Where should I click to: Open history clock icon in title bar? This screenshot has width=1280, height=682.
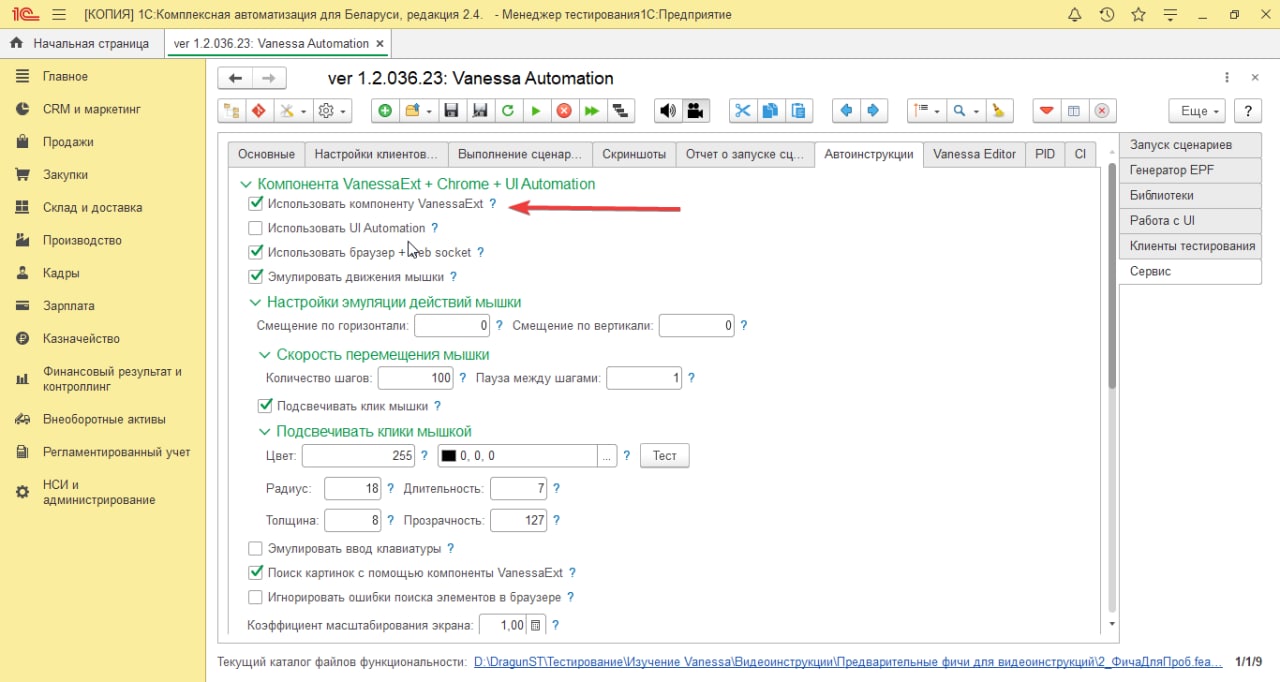[x=1106, y=15]
